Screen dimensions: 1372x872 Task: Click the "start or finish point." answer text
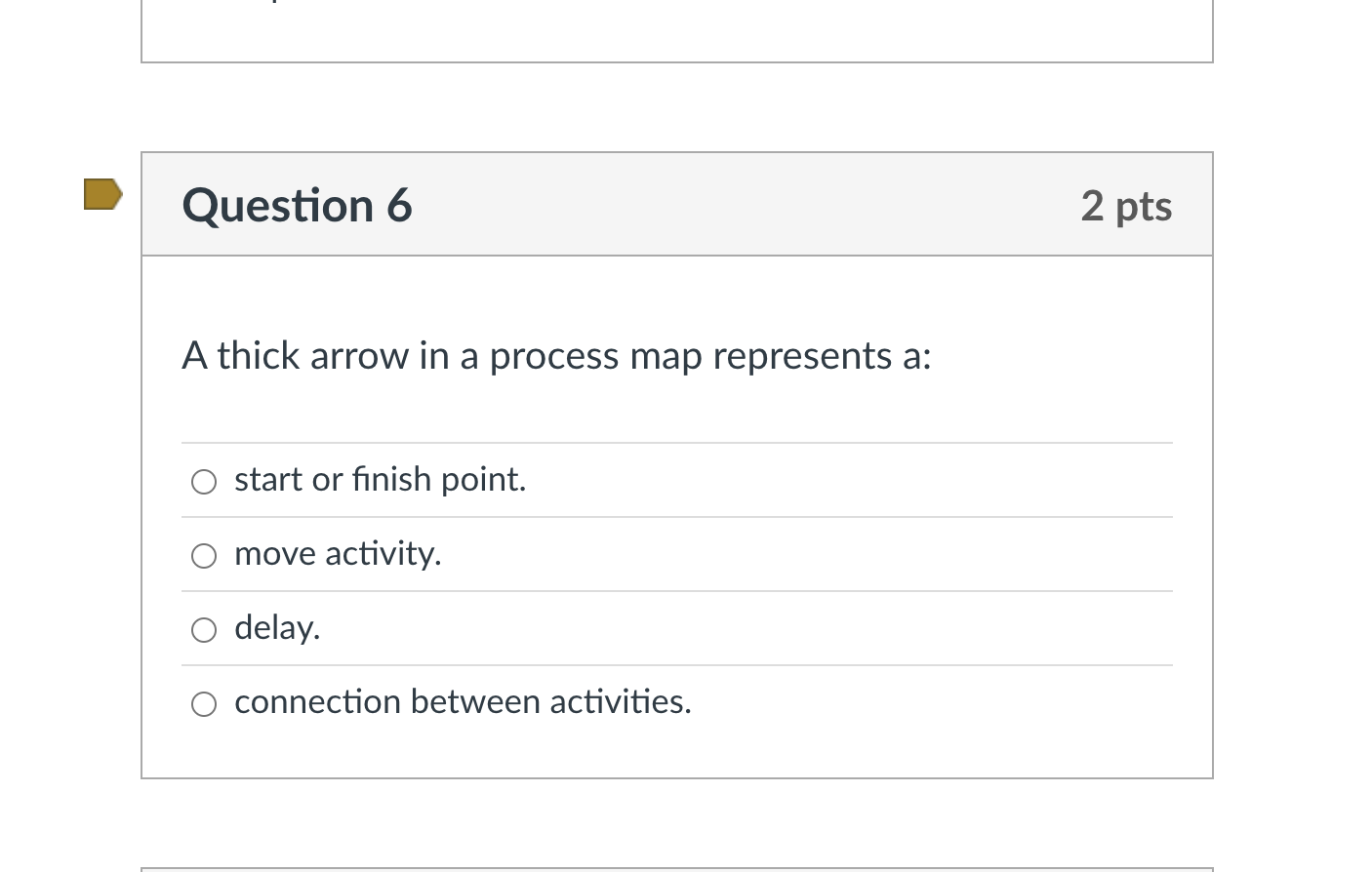point(380,479)
